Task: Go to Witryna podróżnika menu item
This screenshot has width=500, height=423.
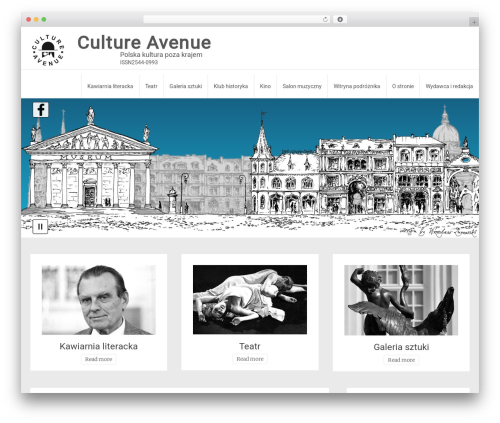Action: point(357,86)
